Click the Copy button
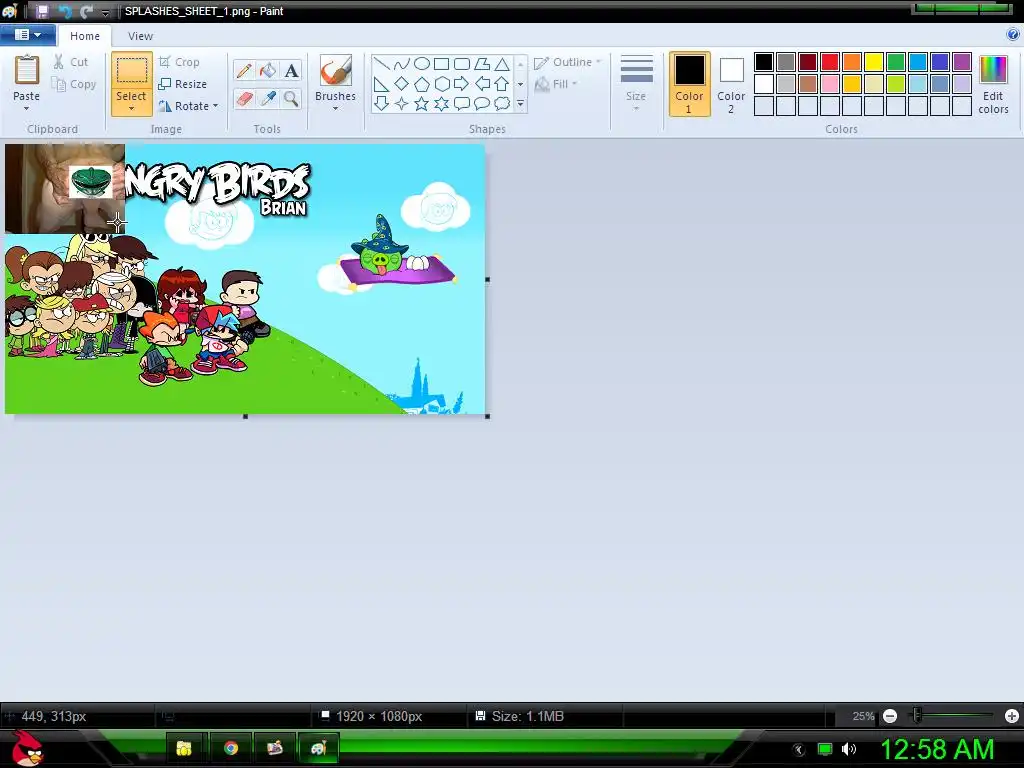1024x768 pixels. click(x=74, y=84)
